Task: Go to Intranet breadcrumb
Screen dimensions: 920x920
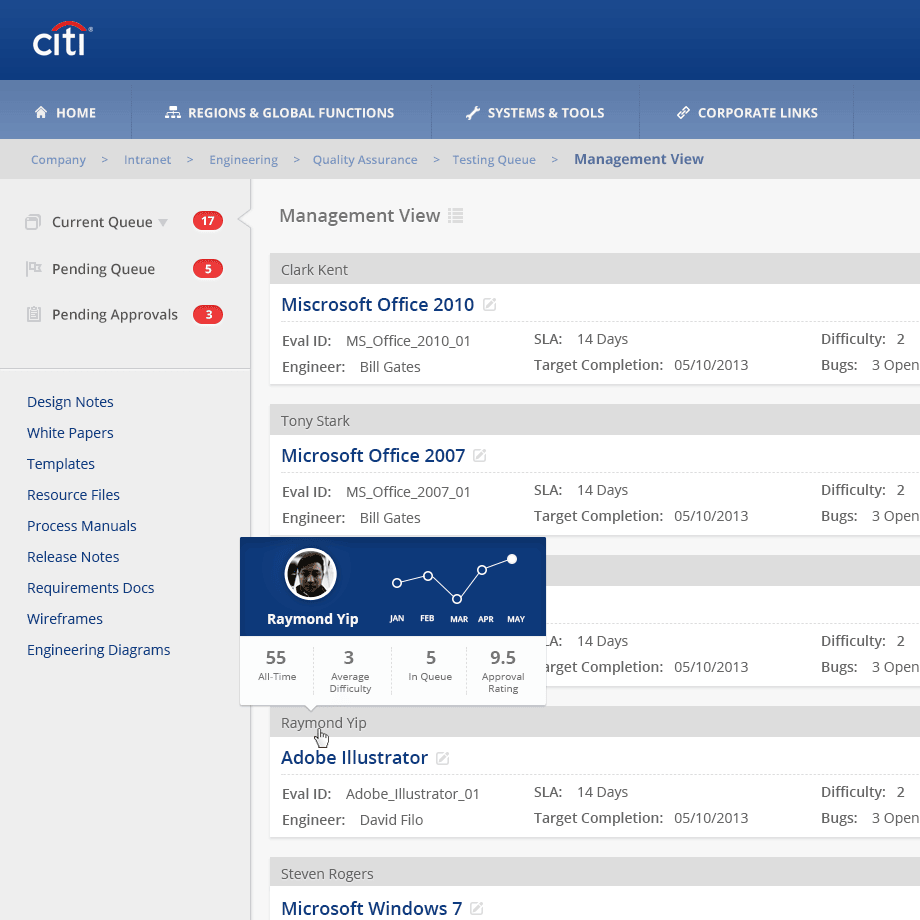Action: (x=147, y=160)
